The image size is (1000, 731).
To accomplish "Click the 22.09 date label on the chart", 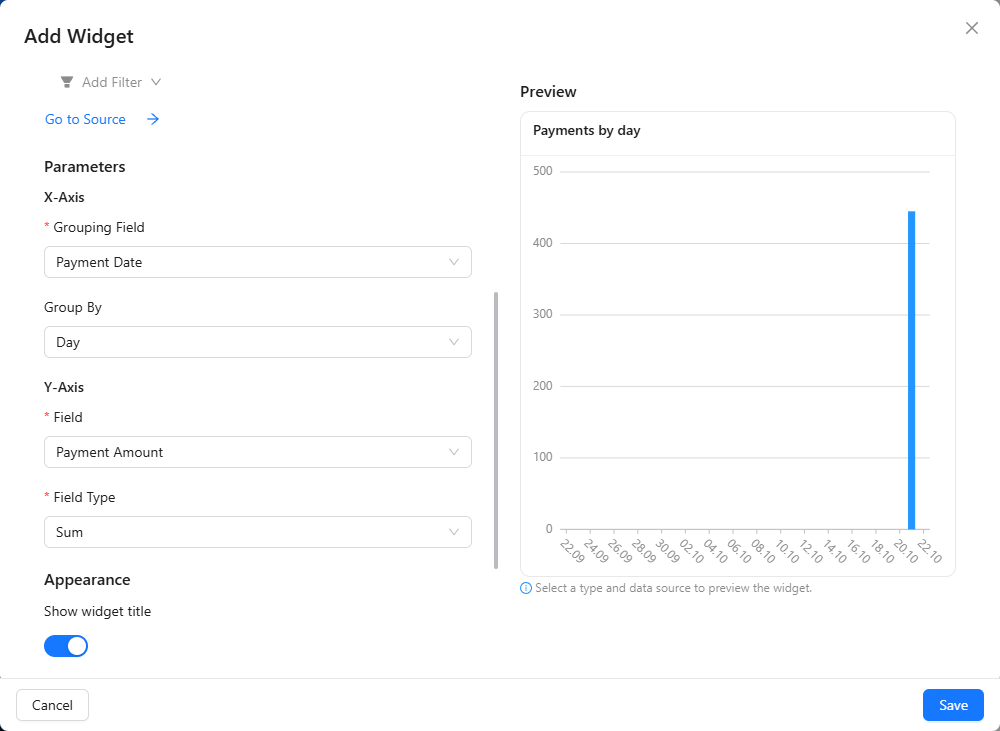I will (571, 551).
